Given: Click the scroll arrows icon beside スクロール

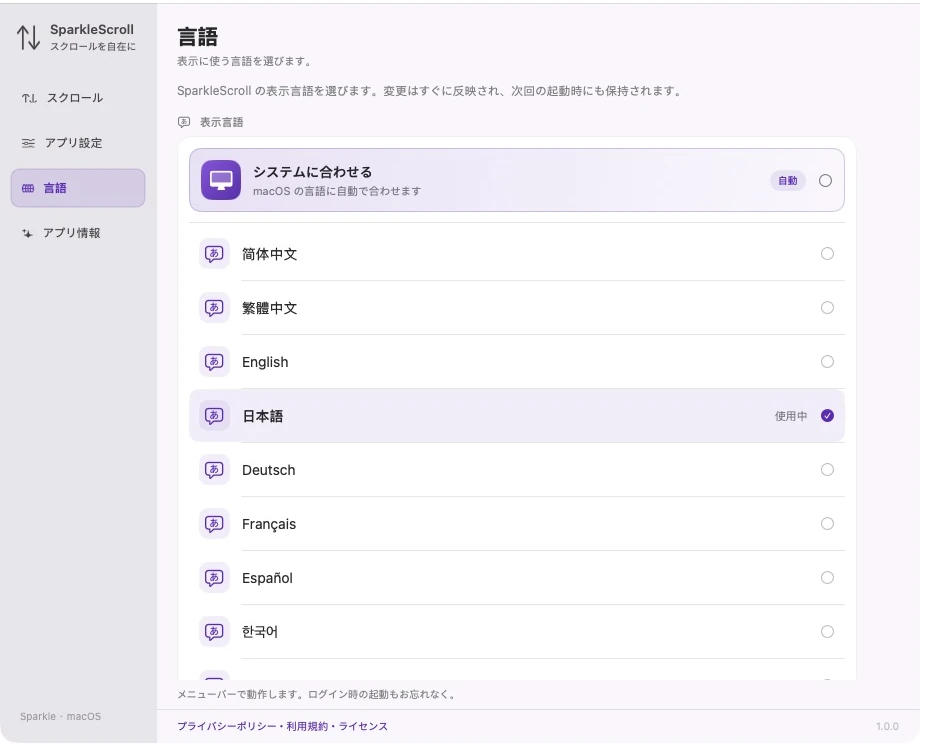Looking at the screenshot, I should click(29, 98).
